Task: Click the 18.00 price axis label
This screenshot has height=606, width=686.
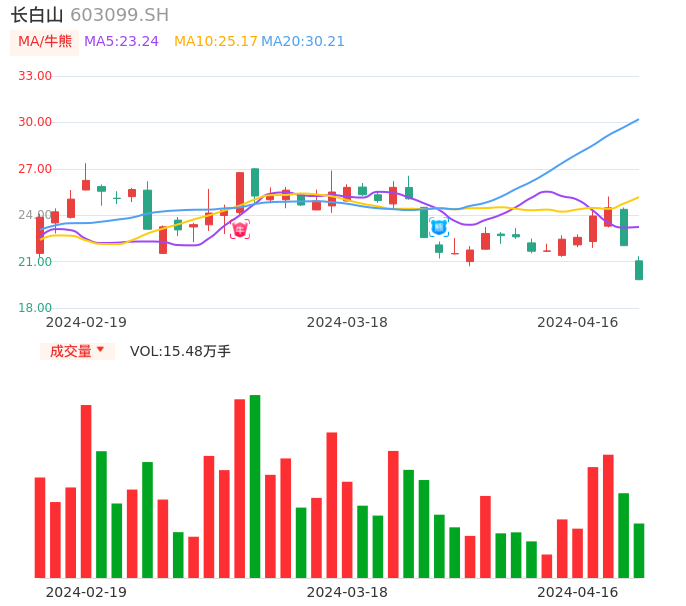Action: (35, 308)
